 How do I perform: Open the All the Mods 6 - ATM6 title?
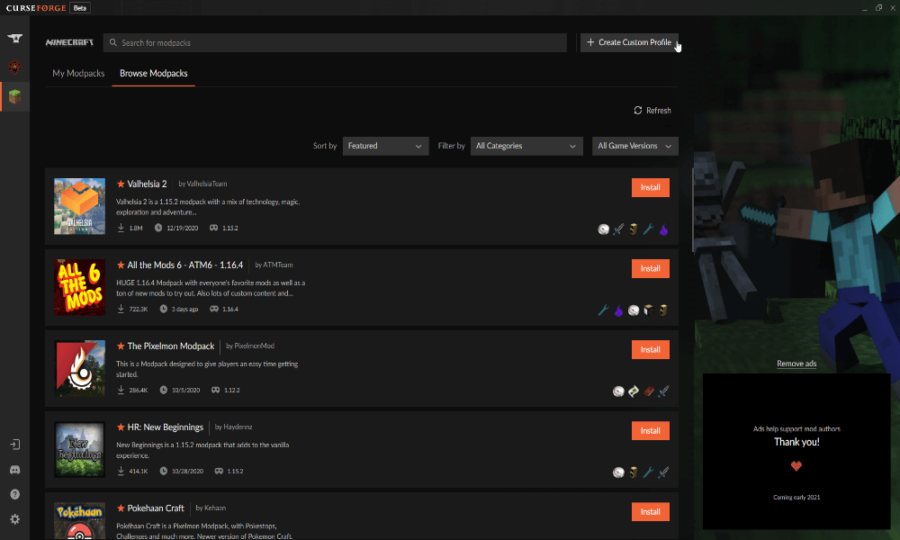pyautogui.click(x=185, y=265)
